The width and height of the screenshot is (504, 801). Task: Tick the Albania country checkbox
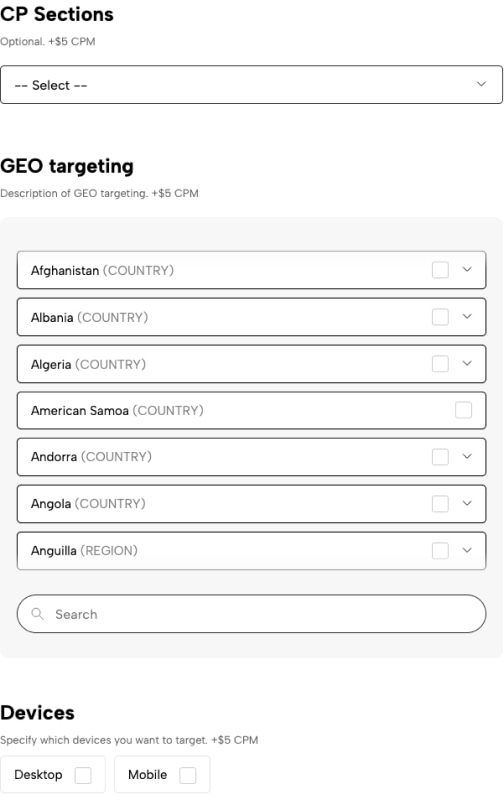click(440, 317)
